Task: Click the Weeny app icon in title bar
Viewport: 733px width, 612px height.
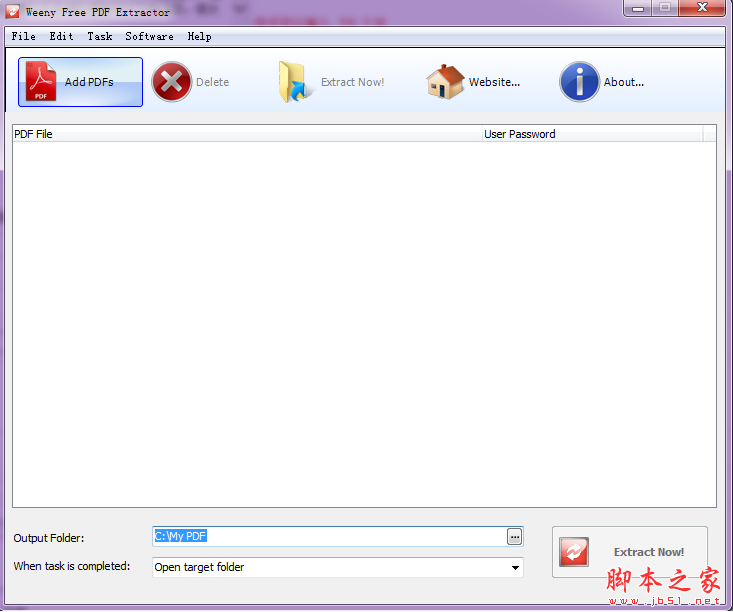Action: [13, 12]
